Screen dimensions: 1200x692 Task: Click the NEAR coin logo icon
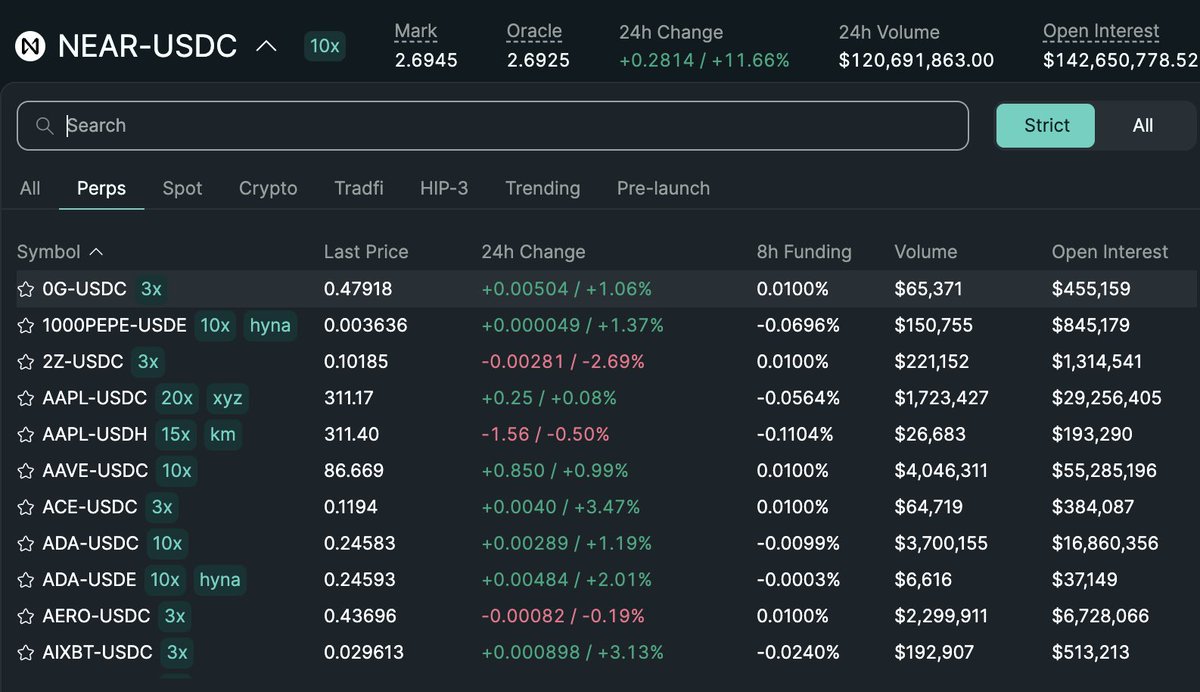31,46
